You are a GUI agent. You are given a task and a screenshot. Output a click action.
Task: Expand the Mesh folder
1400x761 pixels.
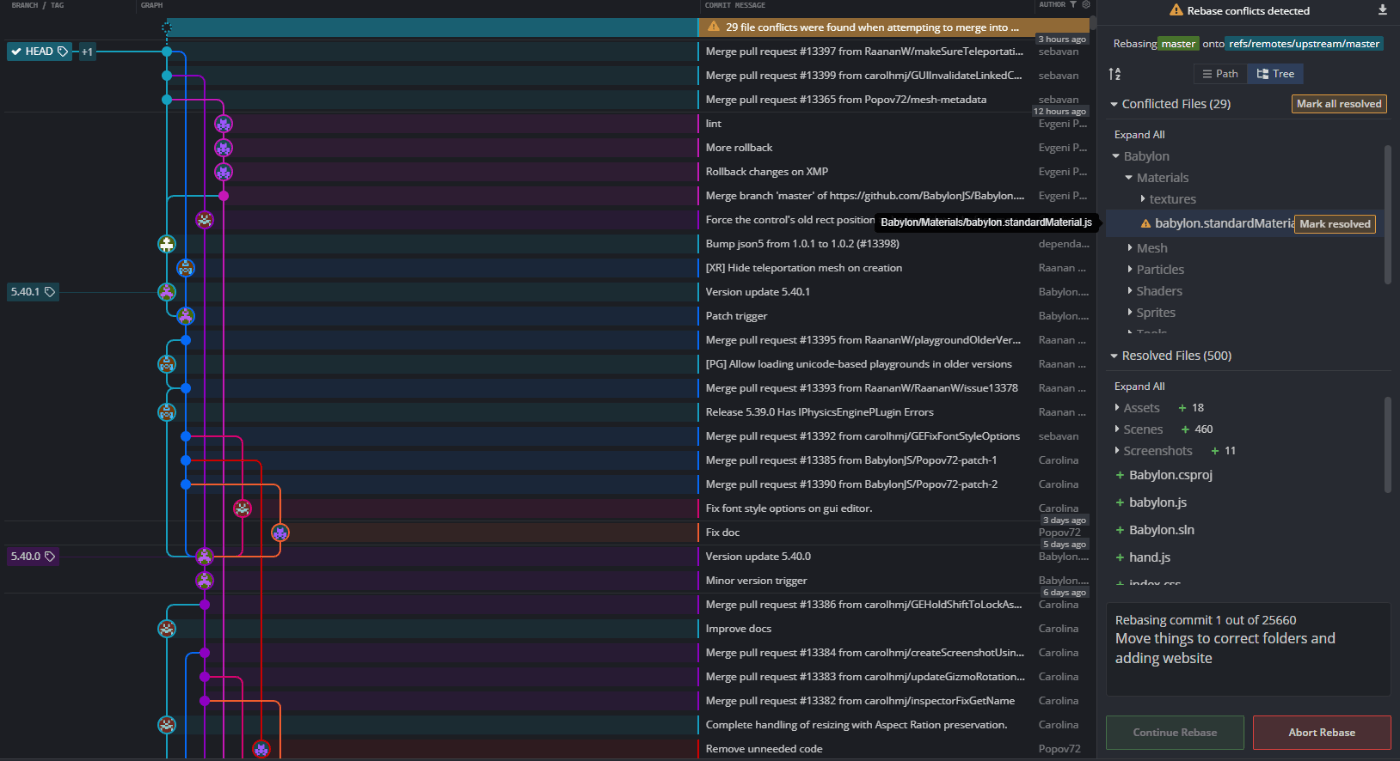click(x=1129, y=248)
